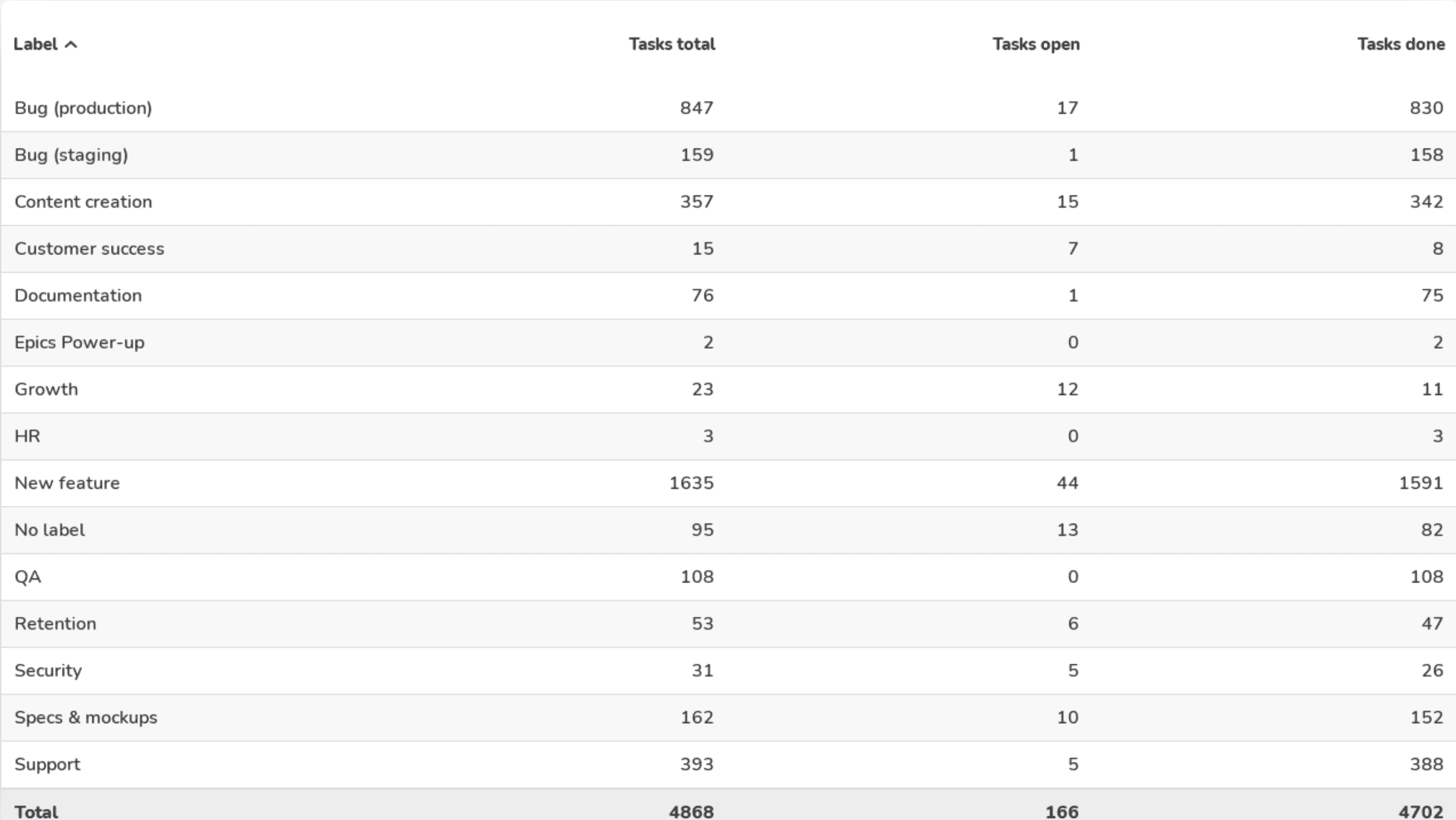The image size is (1456, 820).
Task: Click the Growth label entry
Action: click(46, 389)
